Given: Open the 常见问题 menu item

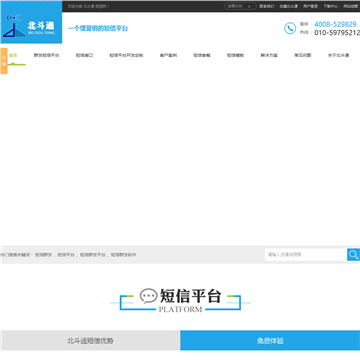Looking at the screenshot, I should point(303,55).
